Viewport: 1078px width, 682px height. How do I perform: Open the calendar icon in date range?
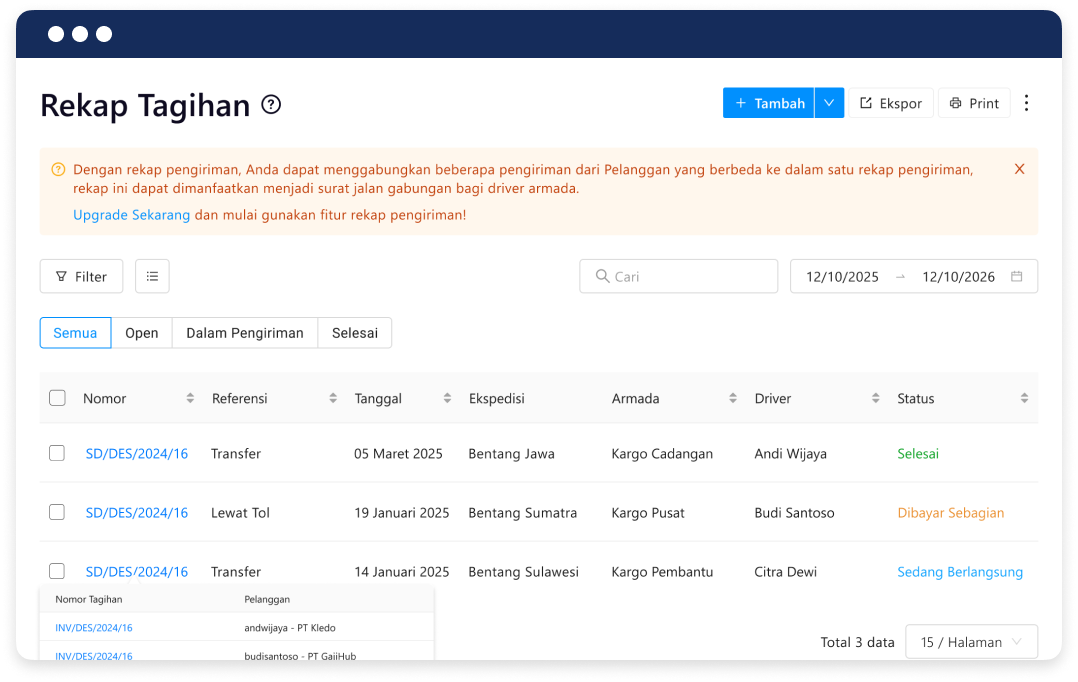tap(1017, 276)
